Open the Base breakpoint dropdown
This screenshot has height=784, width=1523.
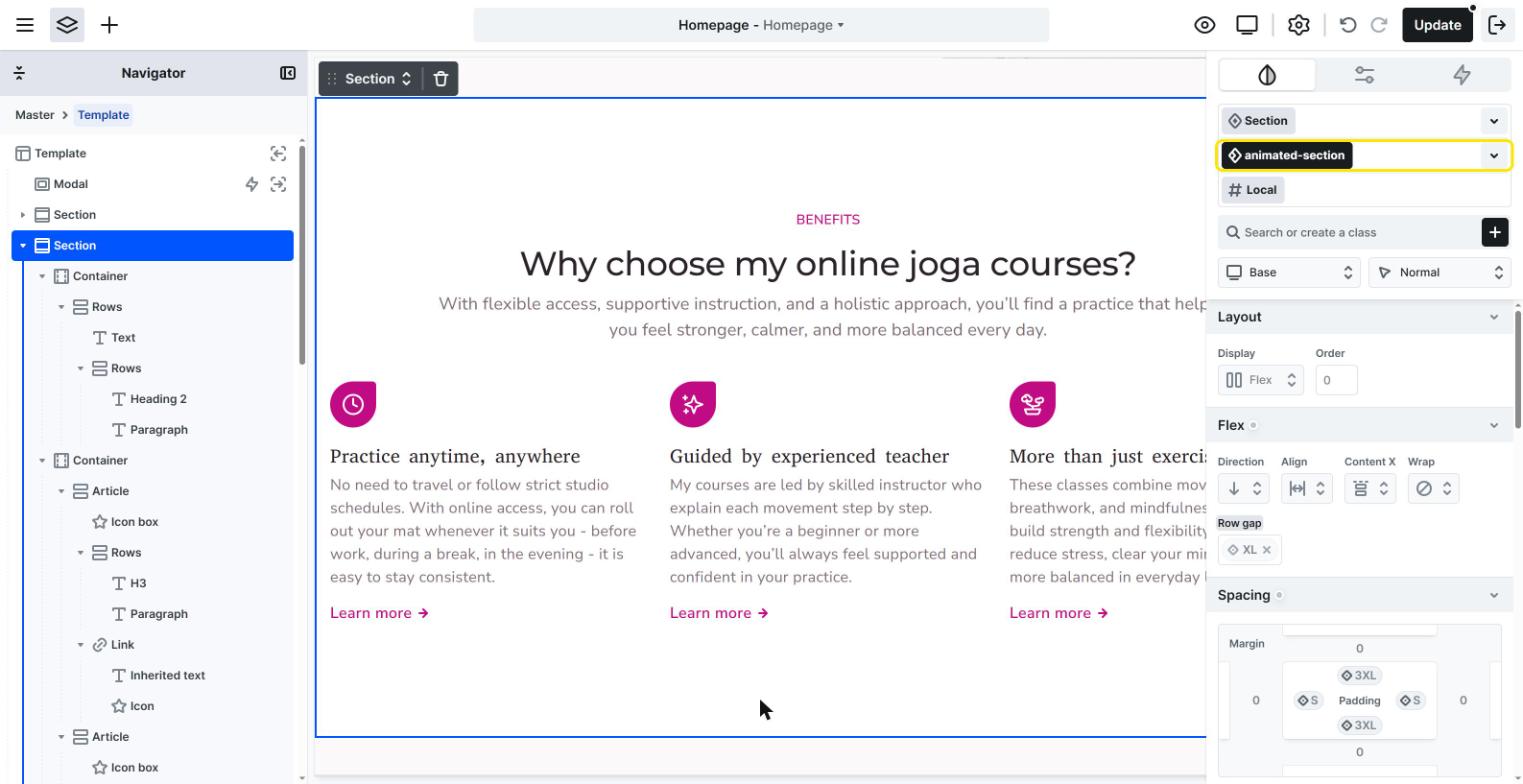(1289, 272)
